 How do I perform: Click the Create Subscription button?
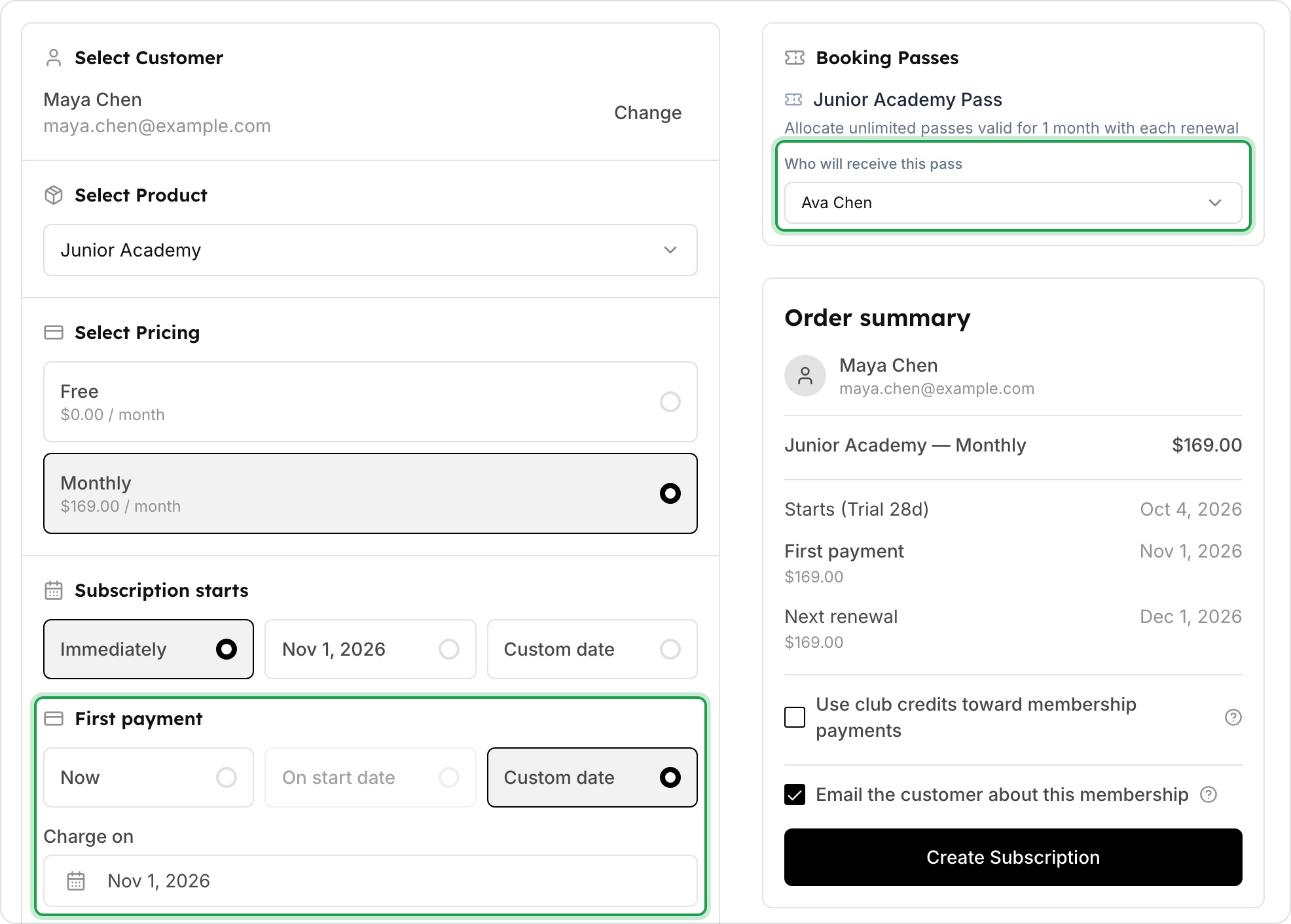pyautogui.click(x=1013, y=857)
